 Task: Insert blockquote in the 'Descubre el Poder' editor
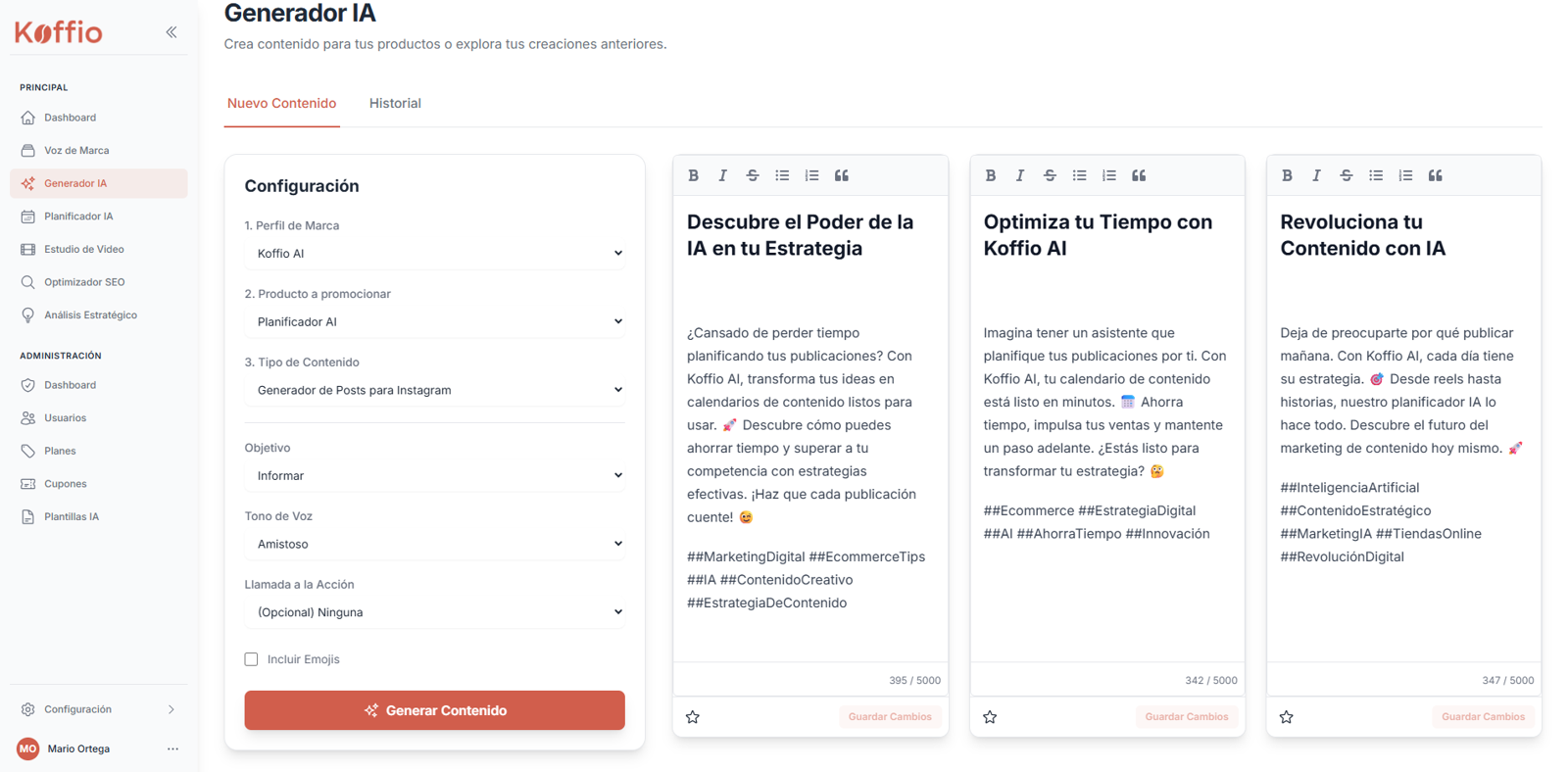pyautogui.click(x=842, y=175)
